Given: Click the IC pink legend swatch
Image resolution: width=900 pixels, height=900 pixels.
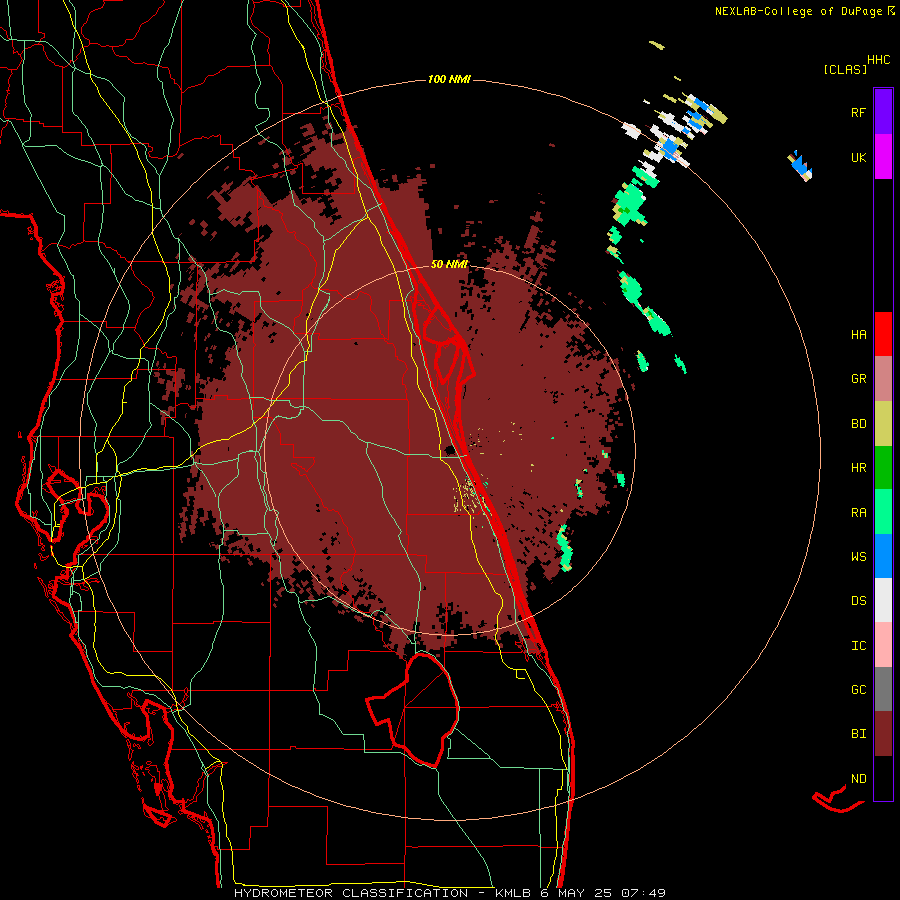Looking at the screenshot, I should tap(883, 645).
